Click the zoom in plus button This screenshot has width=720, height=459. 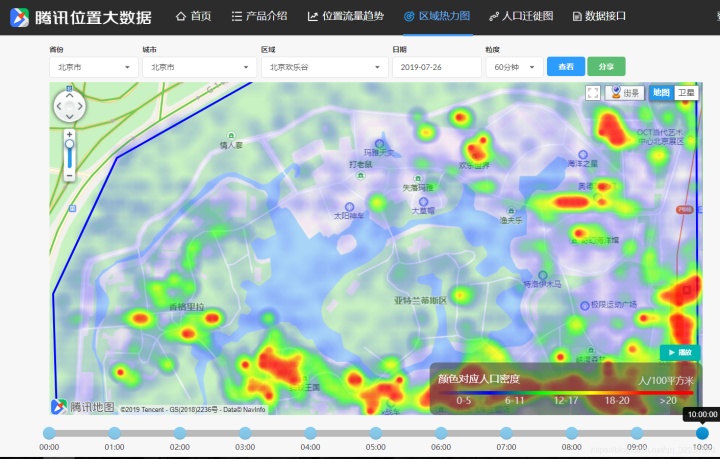[69, 134]
